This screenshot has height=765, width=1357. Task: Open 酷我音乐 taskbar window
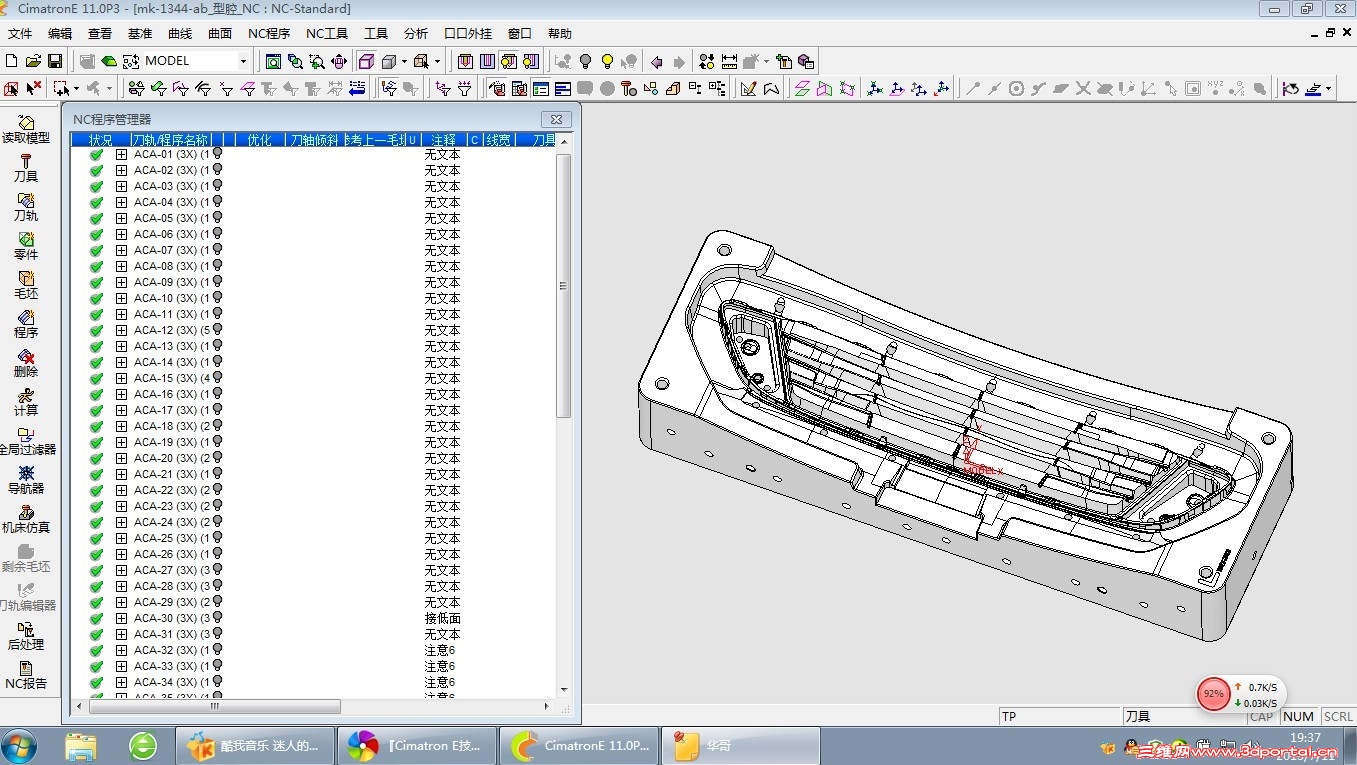(257, 746)
